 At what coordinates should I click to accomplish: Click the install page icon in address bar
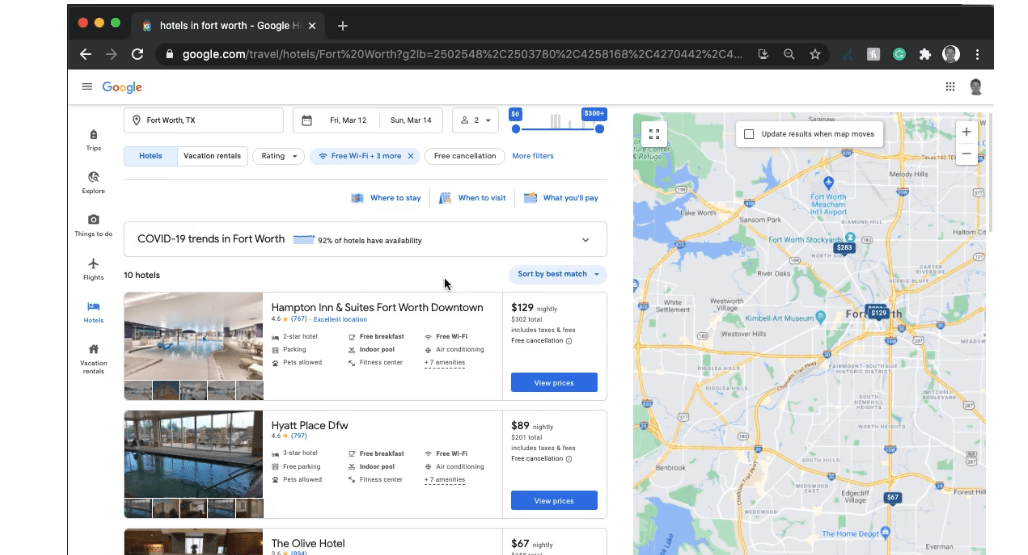point(763,54)
